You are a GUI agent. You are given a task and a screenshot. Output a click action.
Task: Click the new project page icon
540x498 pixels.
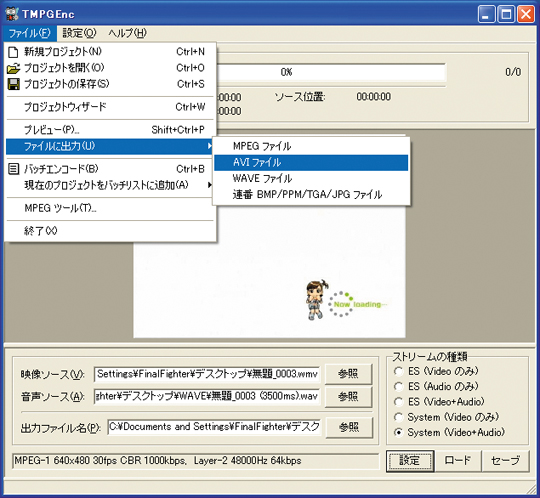coord(13,52)
